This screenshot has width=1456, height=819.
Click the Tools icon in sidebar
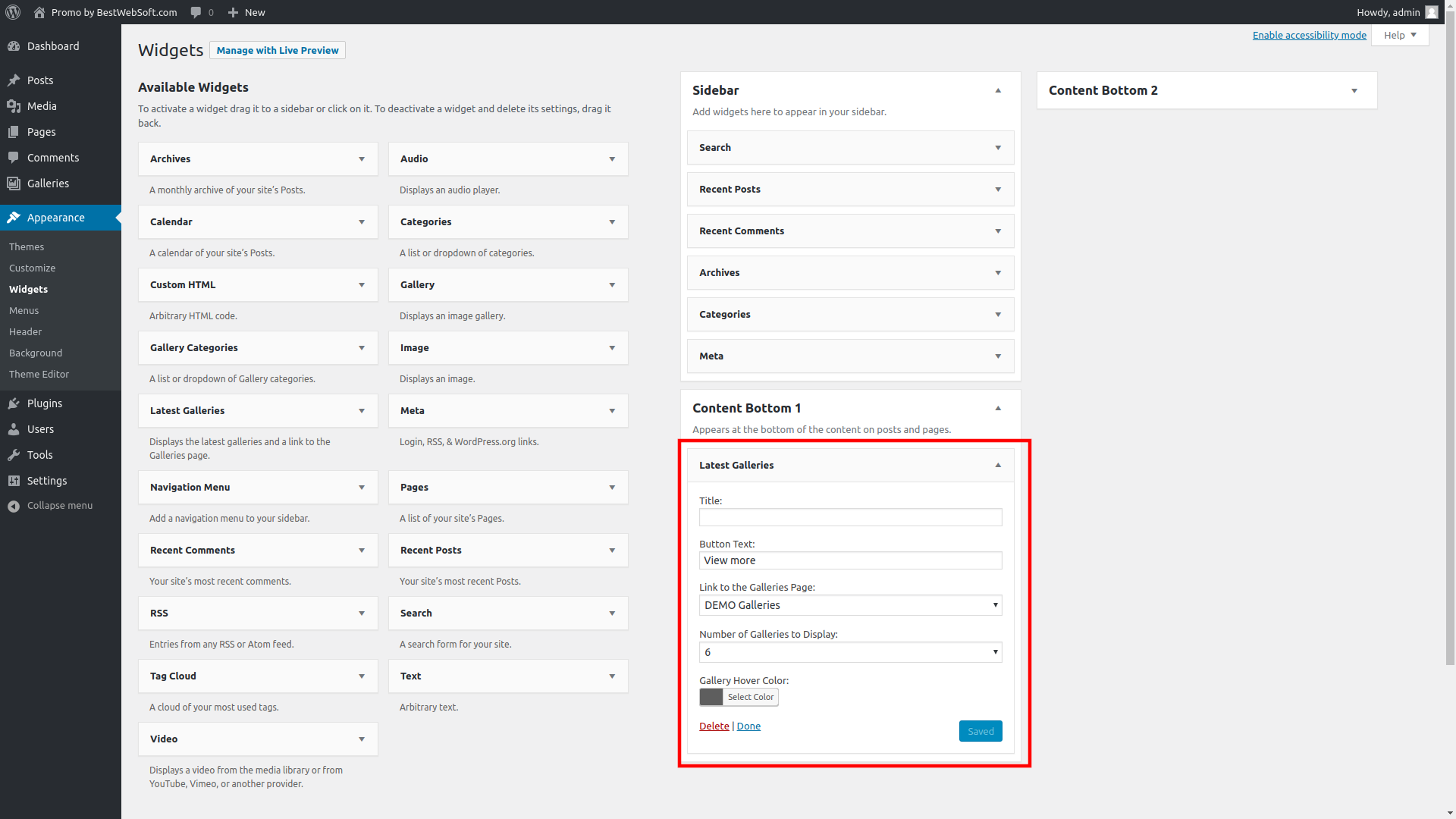[x=14, y=454]
